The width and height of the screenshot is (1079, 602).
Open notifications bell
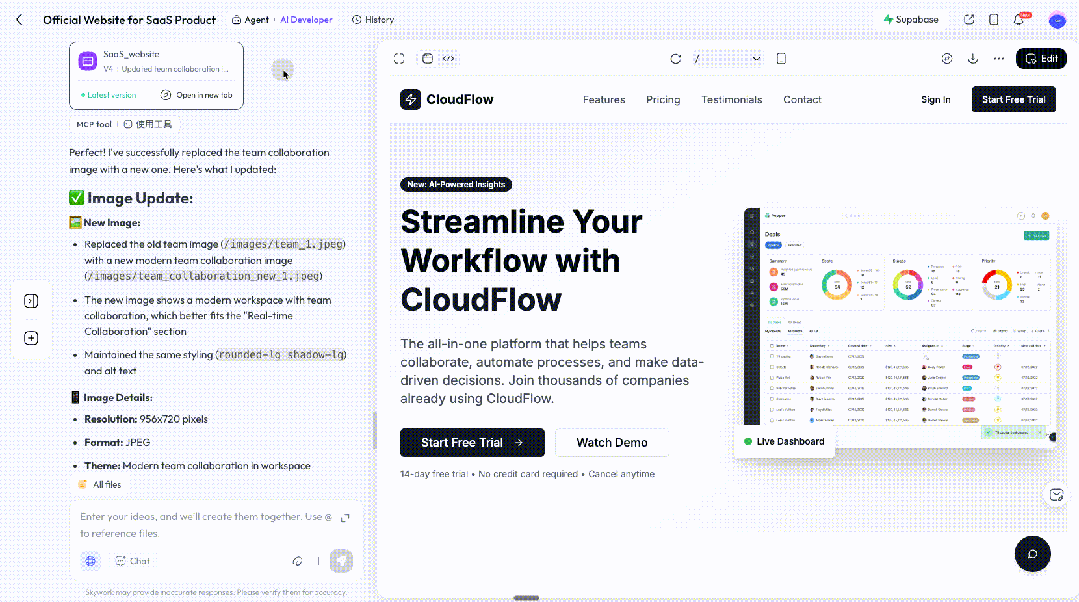pyautogui.click(x=1019, y=20)
